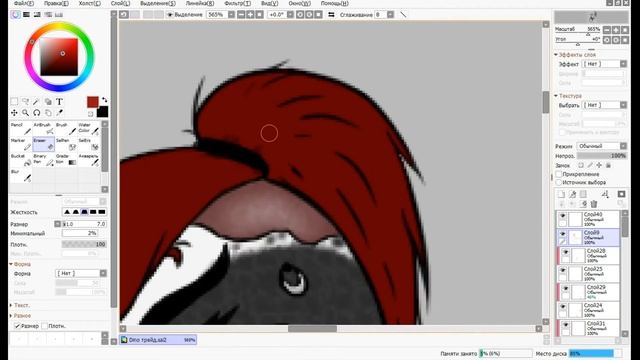
Task: Switch to the Ото трейд.sai2 document tab
Action: (158, 340)
